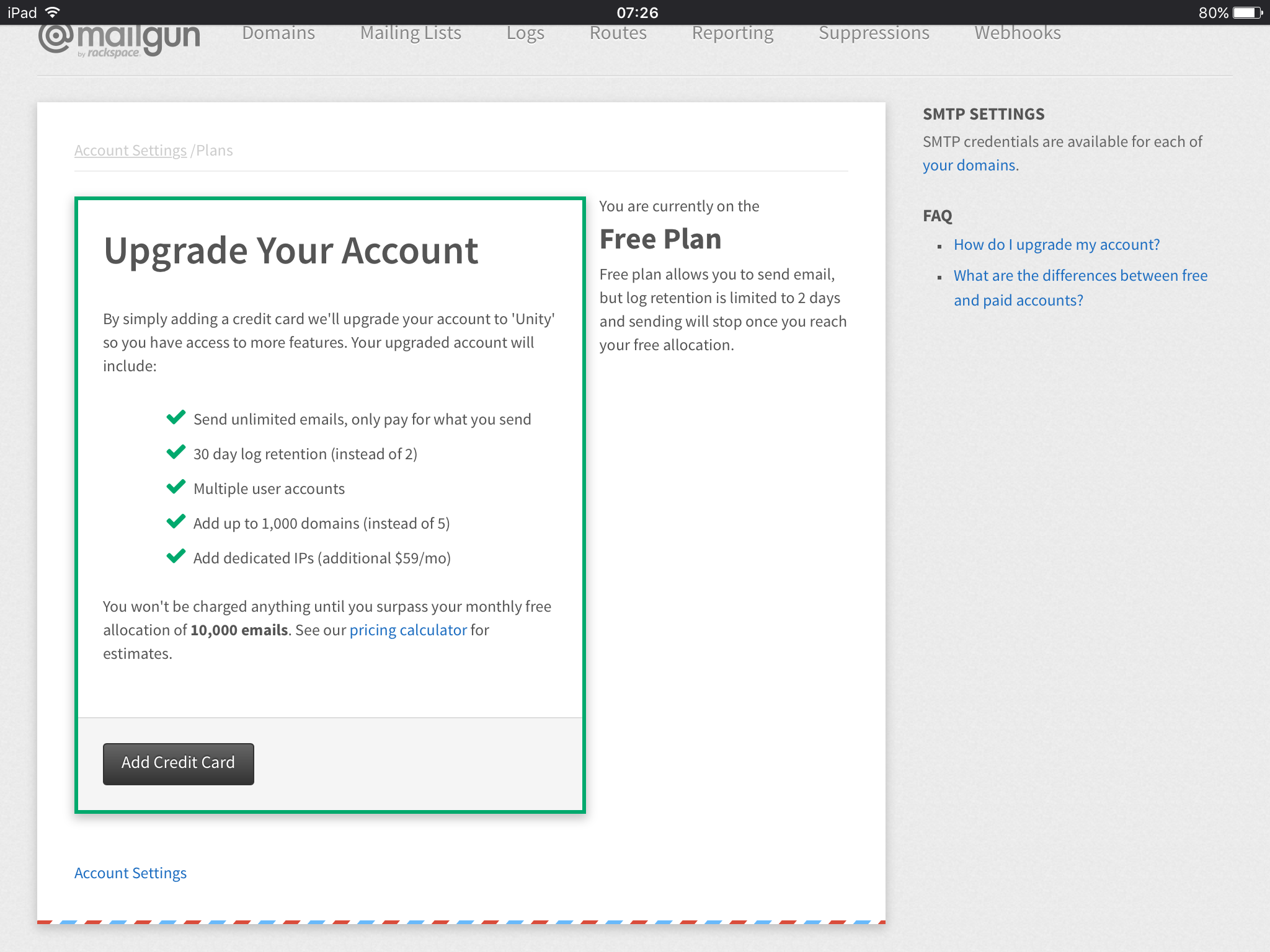Go to Suppressions page
The height and width of the screenshot is (952, 1270).
pyautogui.click(x=874, y=33)
